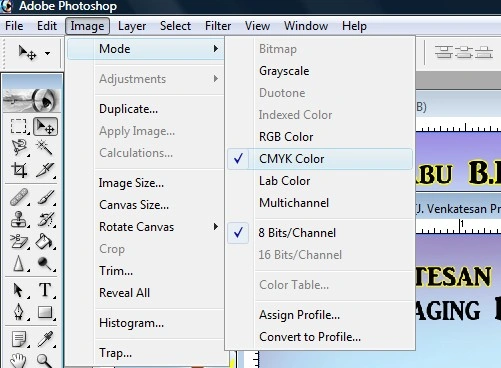Expand the Adjustments submenu arrow
Image resolution: width=501 pixels, height=368 pixels.
pos(216,79)
